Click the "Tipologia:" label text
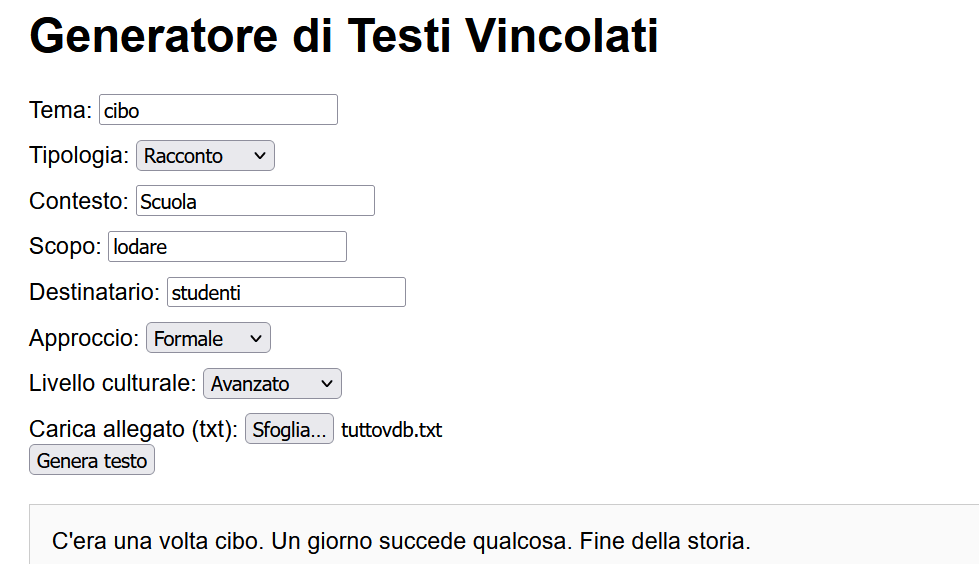979x564 pixels. [79, 156]
